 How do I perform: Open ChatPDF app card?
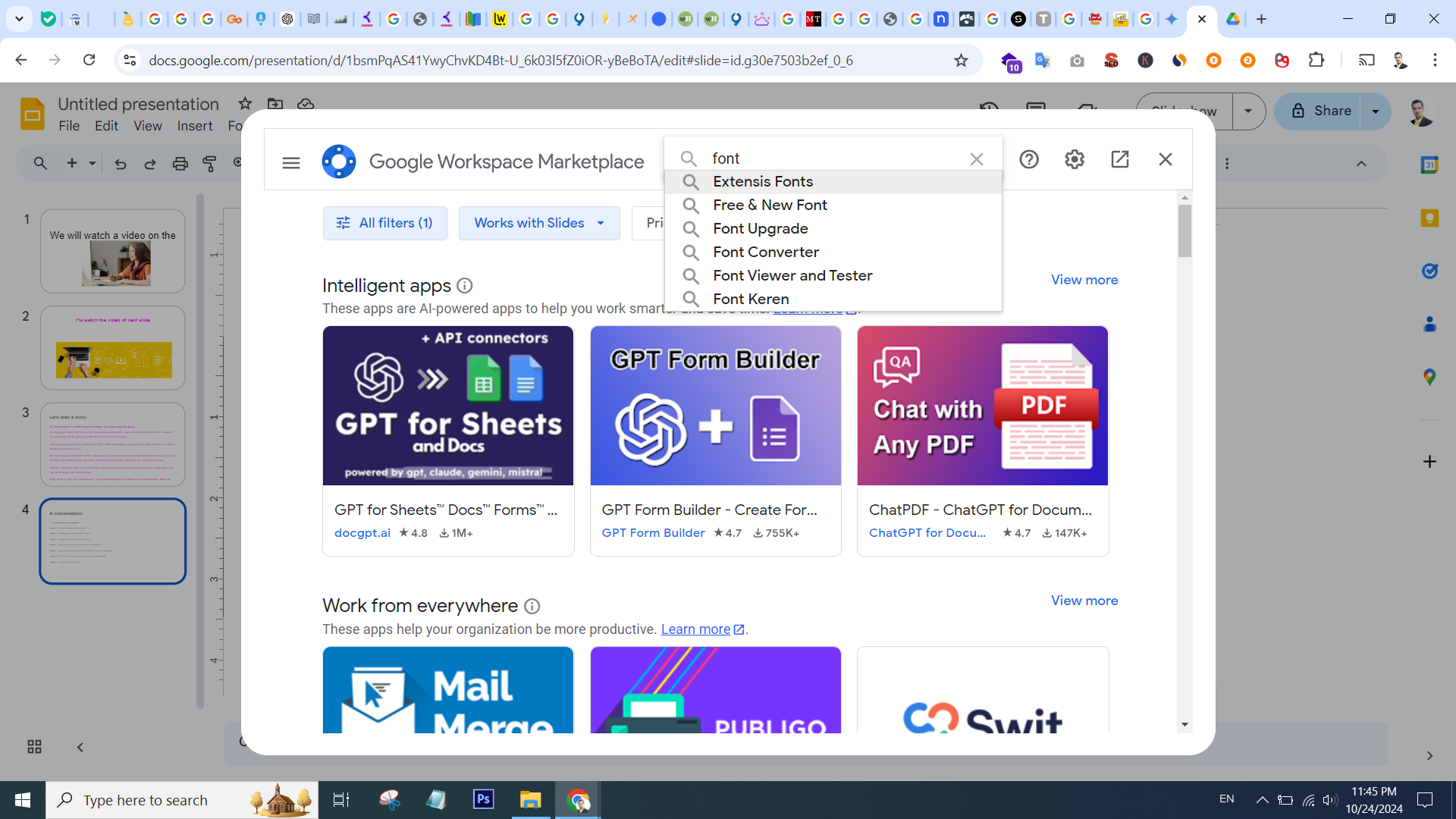pyautogui.click(x=983, y=441)
